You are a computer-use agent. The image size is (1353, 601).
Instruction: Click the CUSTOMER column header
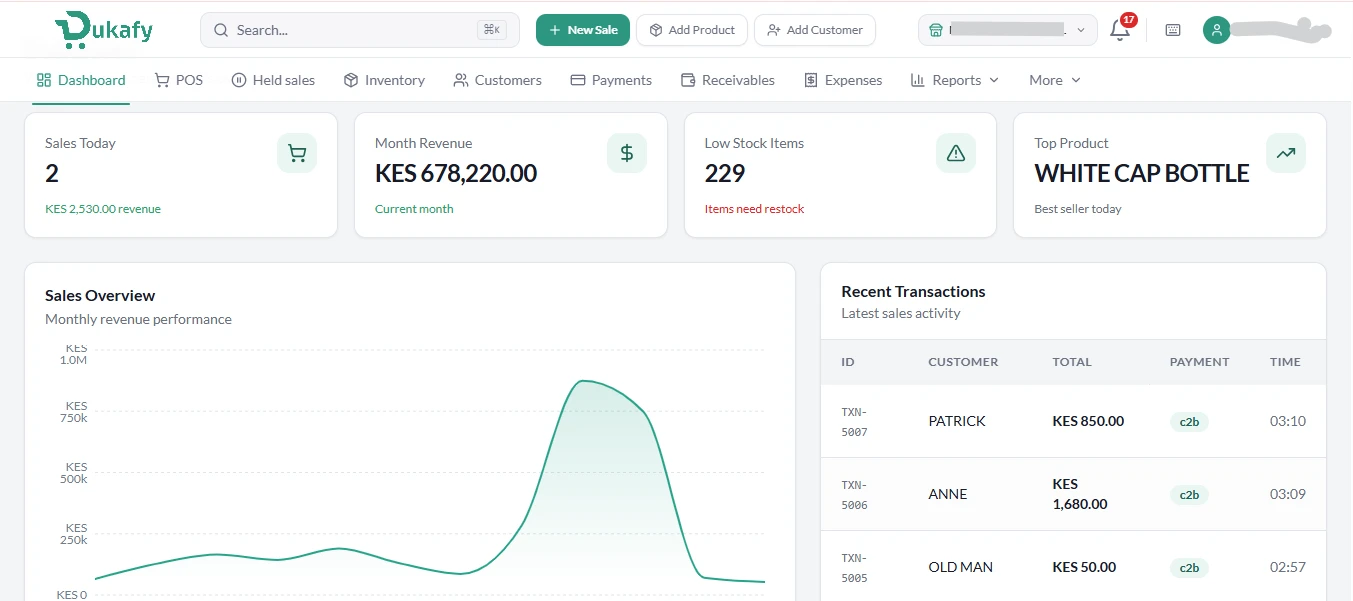[x=963, y=362]
